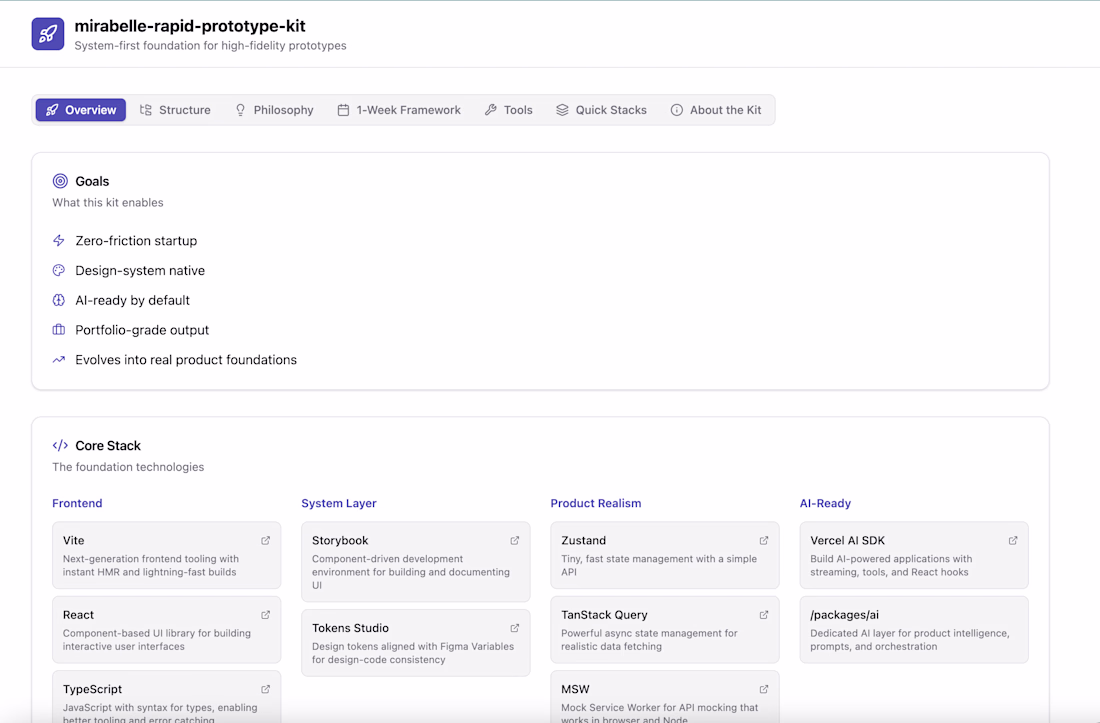This screenshot has height=723, width=1100.
Task: Open Vite external link icon
Action: (x=266, y=540)
